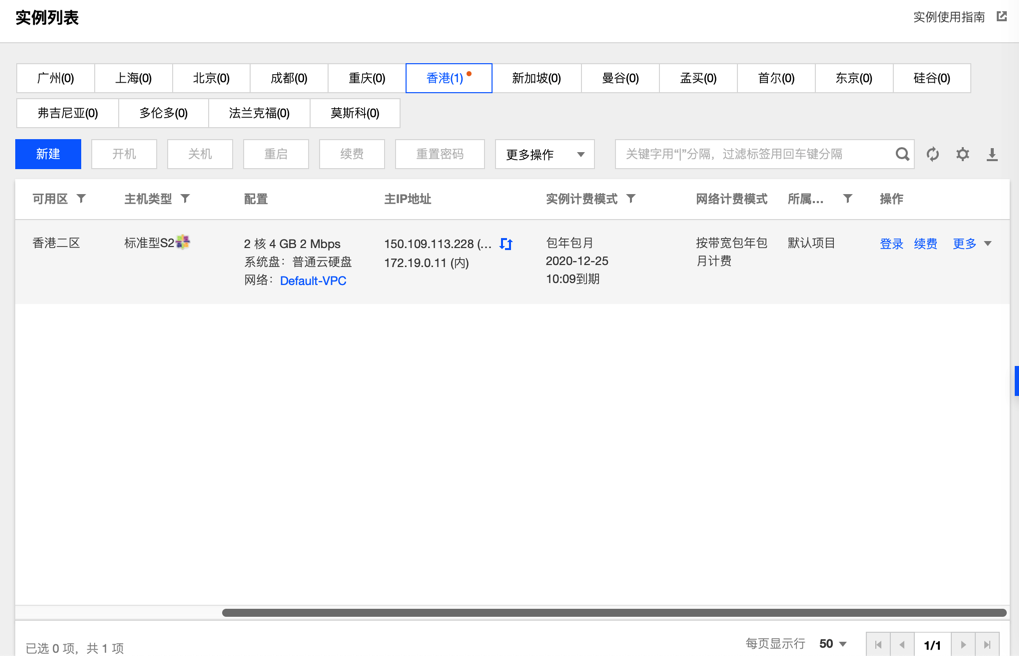Image resolution: width=1019 pixels, height=656 pixels.
Task: Open the 实例使用指南 link
Action: [x=949, y=17]
